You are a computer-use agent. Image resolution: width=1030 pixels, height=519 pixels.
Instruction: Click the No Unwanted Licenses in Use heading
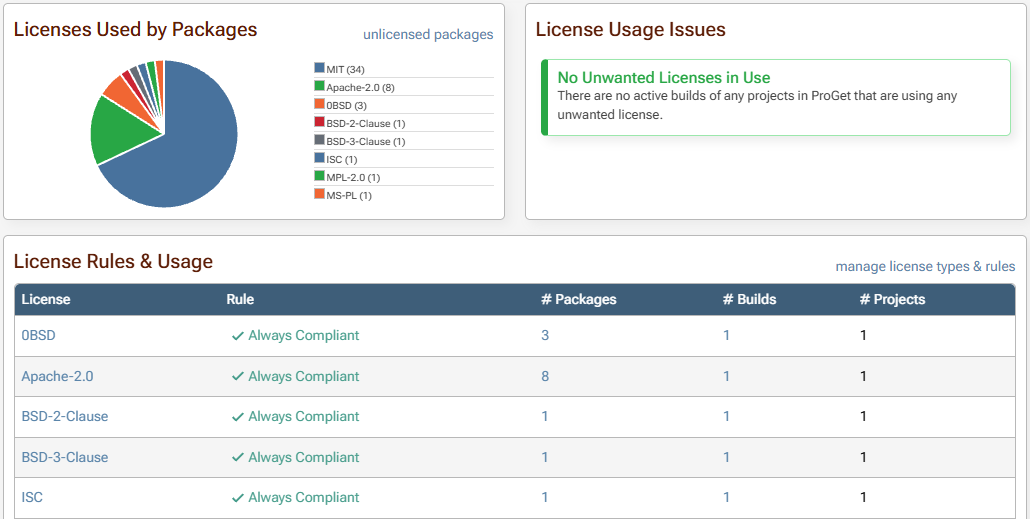click(x=664, y=78)
